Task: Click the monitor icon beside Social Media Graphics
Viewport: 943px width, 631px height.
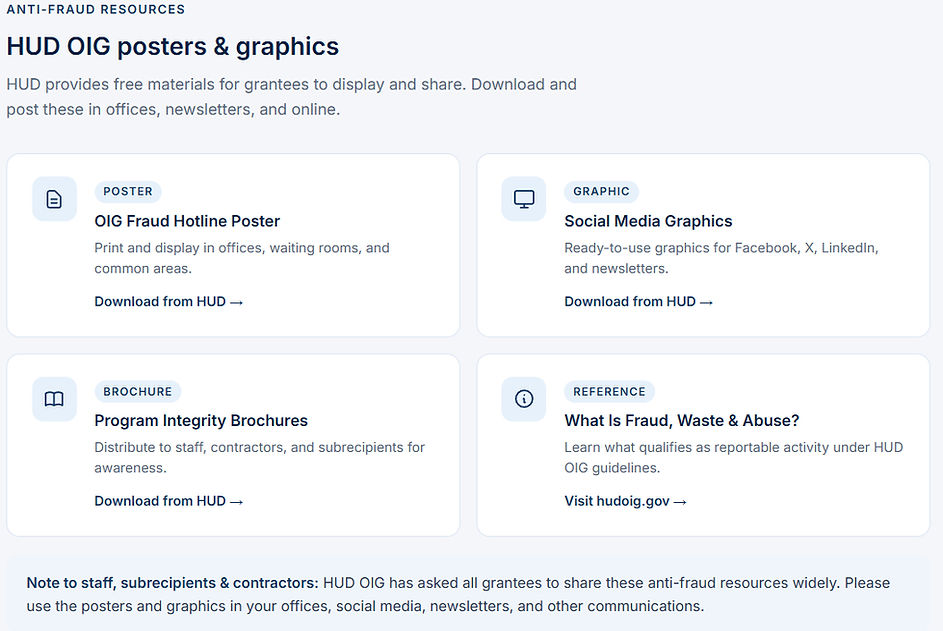Action: click(x=524, y=199)
